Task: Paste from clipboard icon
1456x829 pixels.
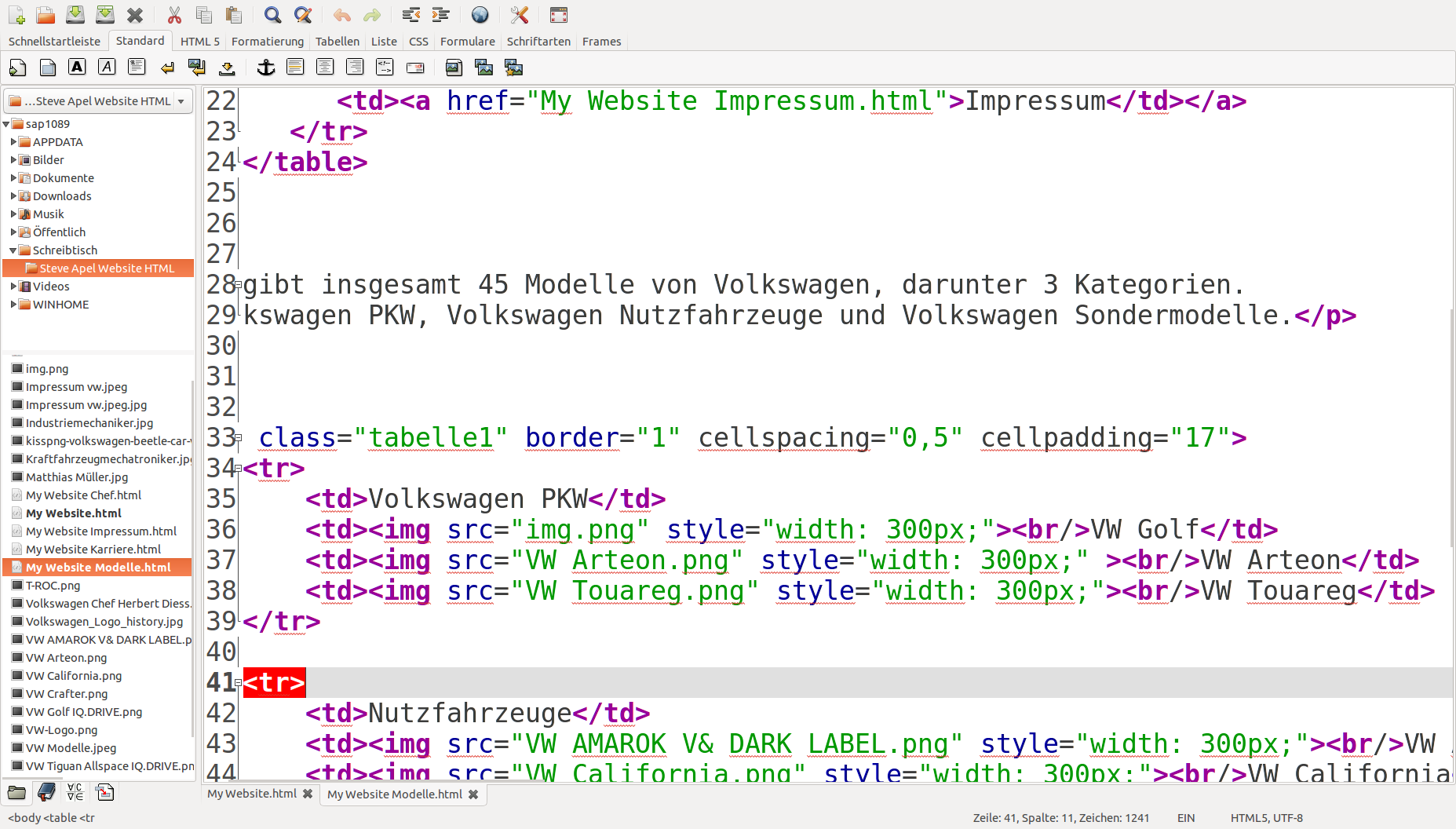Action: coord(234,15)
